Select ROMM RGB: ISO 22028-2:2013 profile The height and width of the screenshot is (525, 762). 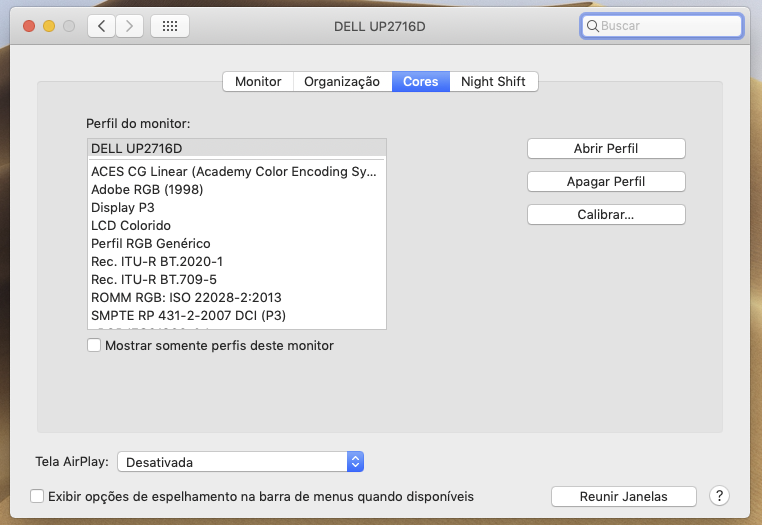[237, 298]
